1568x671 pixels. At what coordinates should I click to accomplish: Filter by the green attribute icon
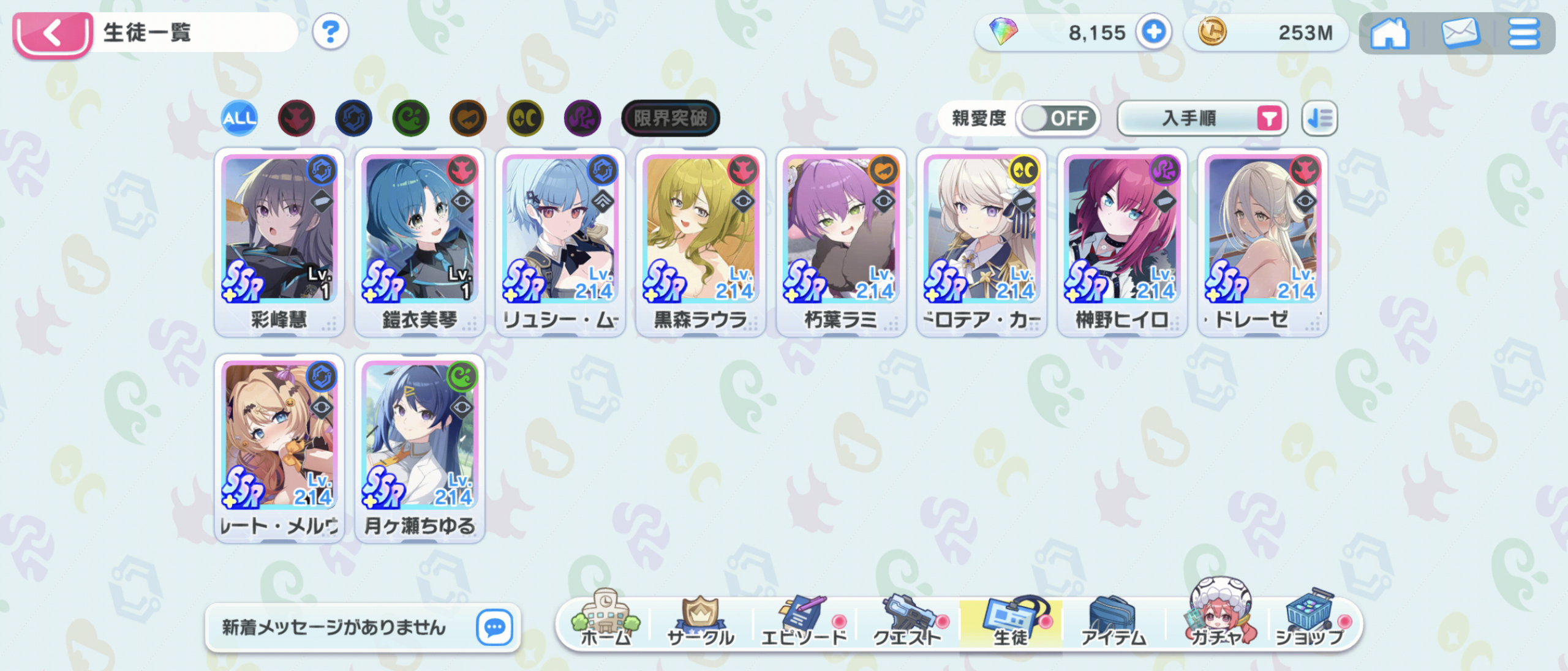pos(411,118)
